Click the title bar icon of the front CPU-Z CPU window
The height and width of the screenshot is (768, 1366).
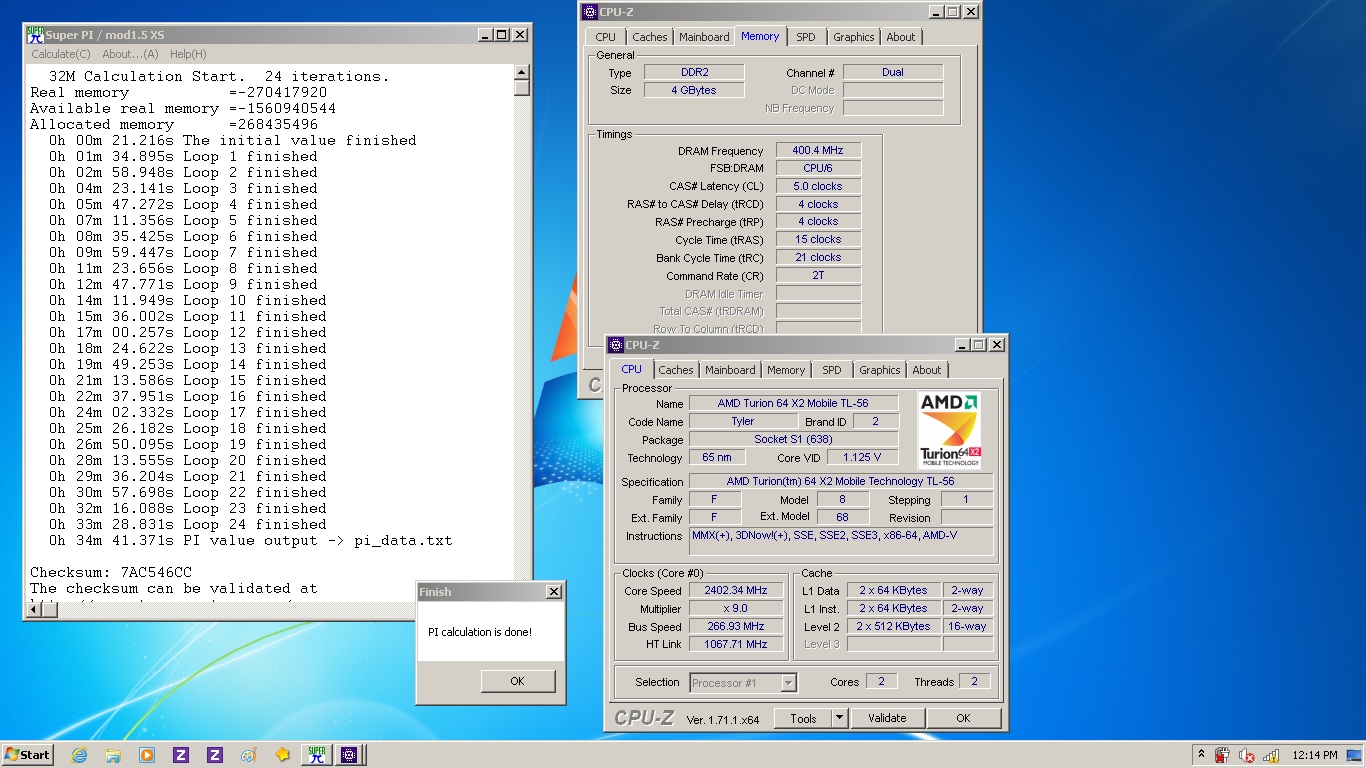pos(617,345)
